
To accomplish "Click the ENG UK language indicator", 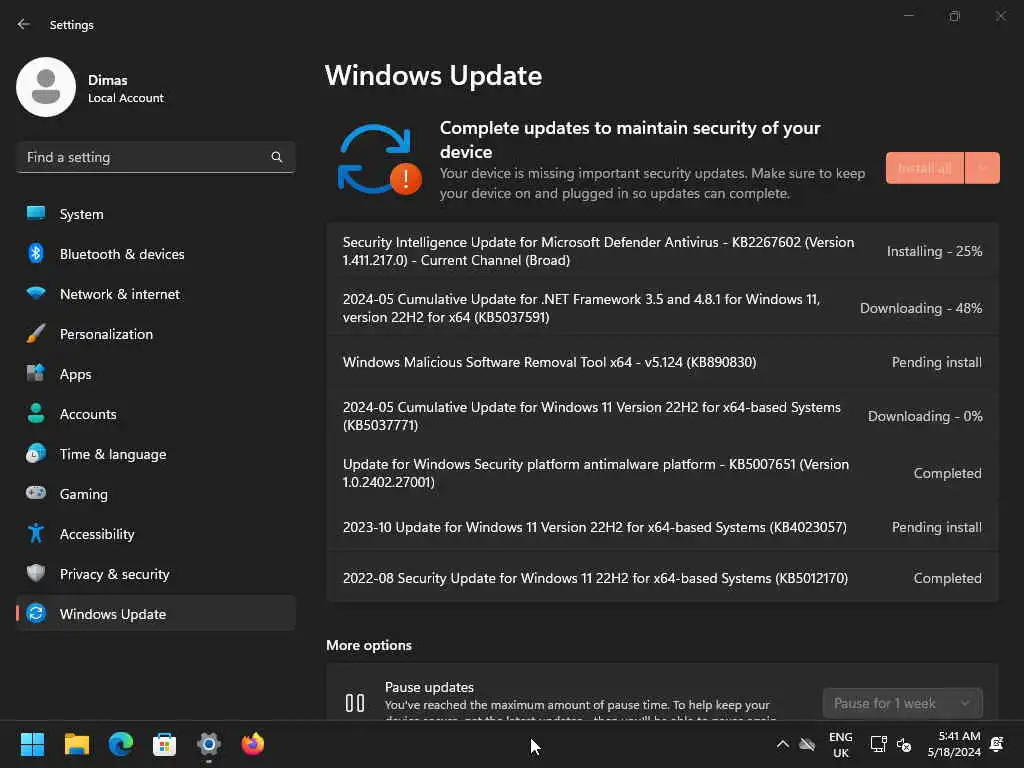I will coord(840,744).
